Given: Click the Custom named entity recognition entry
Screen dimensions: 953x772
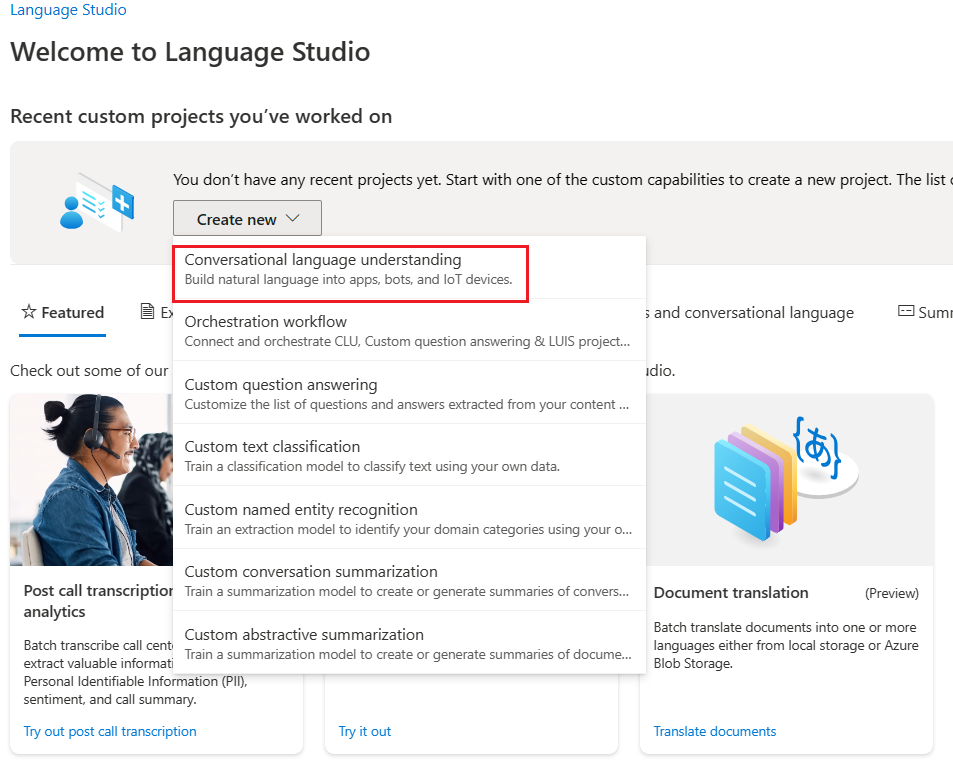Looking at the screenshot, I should 350,517.
